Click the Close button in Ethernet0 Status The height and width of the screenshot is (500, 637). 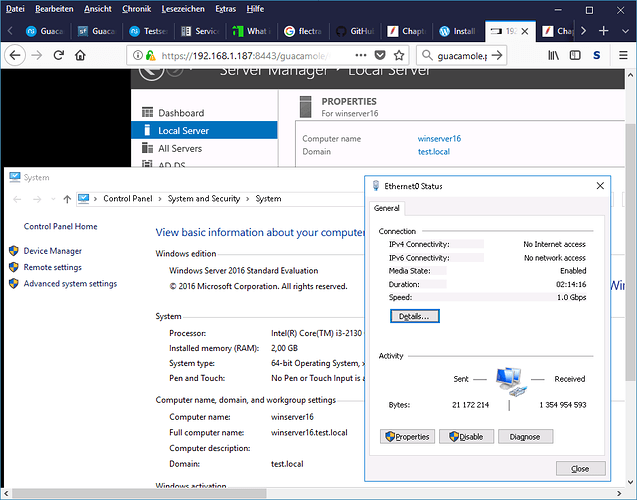pyautogui.click(x=581, y=468)
